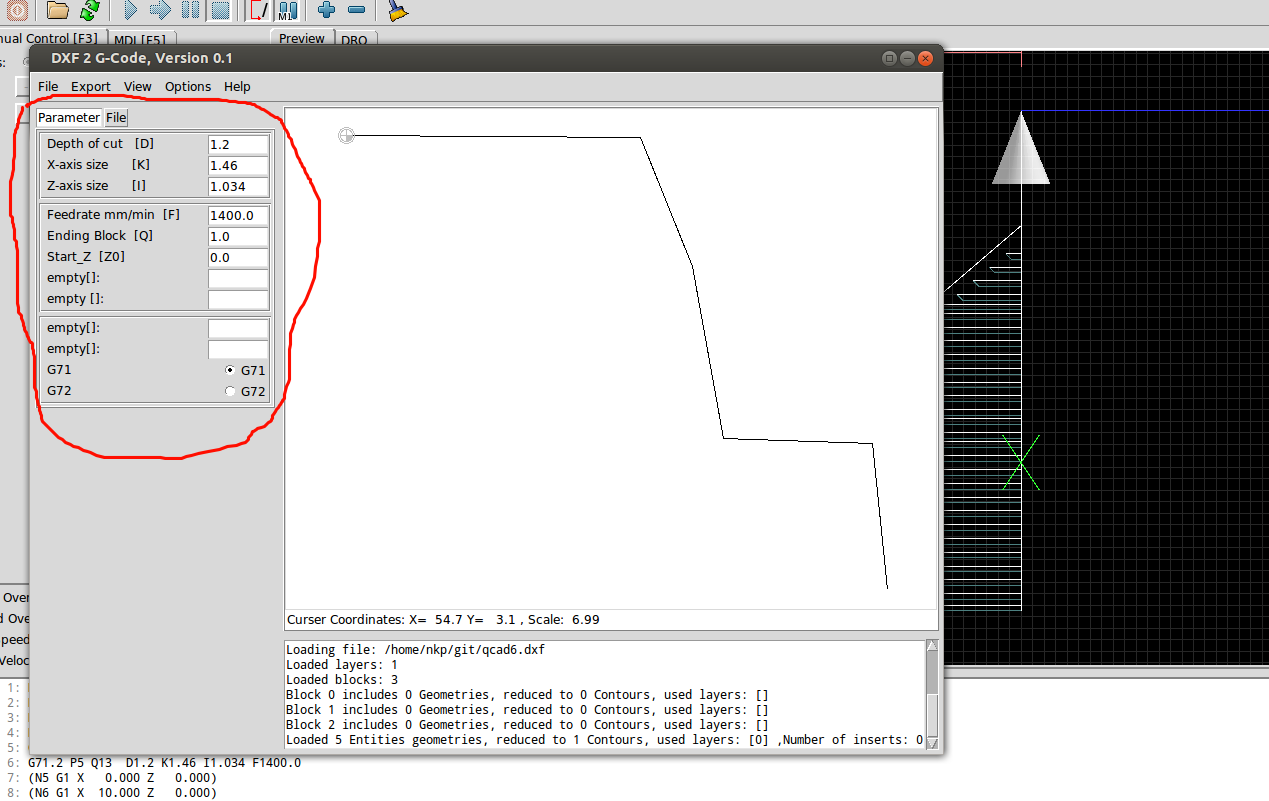Switch to the Parameter tab
This screenshot has width=1269, height=801.
69,117
